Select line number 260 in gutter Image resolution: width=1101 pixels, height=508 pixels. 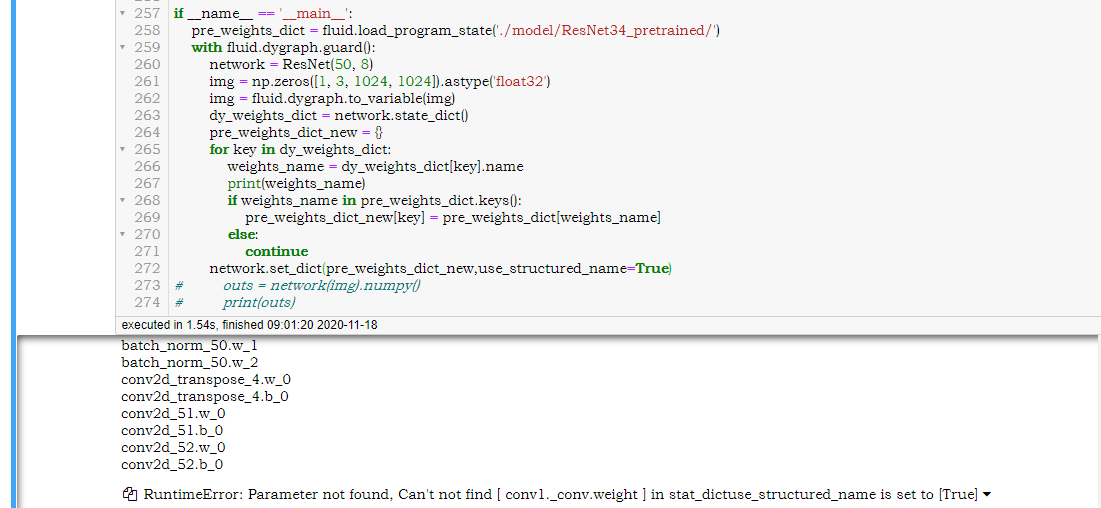(147, 65)
